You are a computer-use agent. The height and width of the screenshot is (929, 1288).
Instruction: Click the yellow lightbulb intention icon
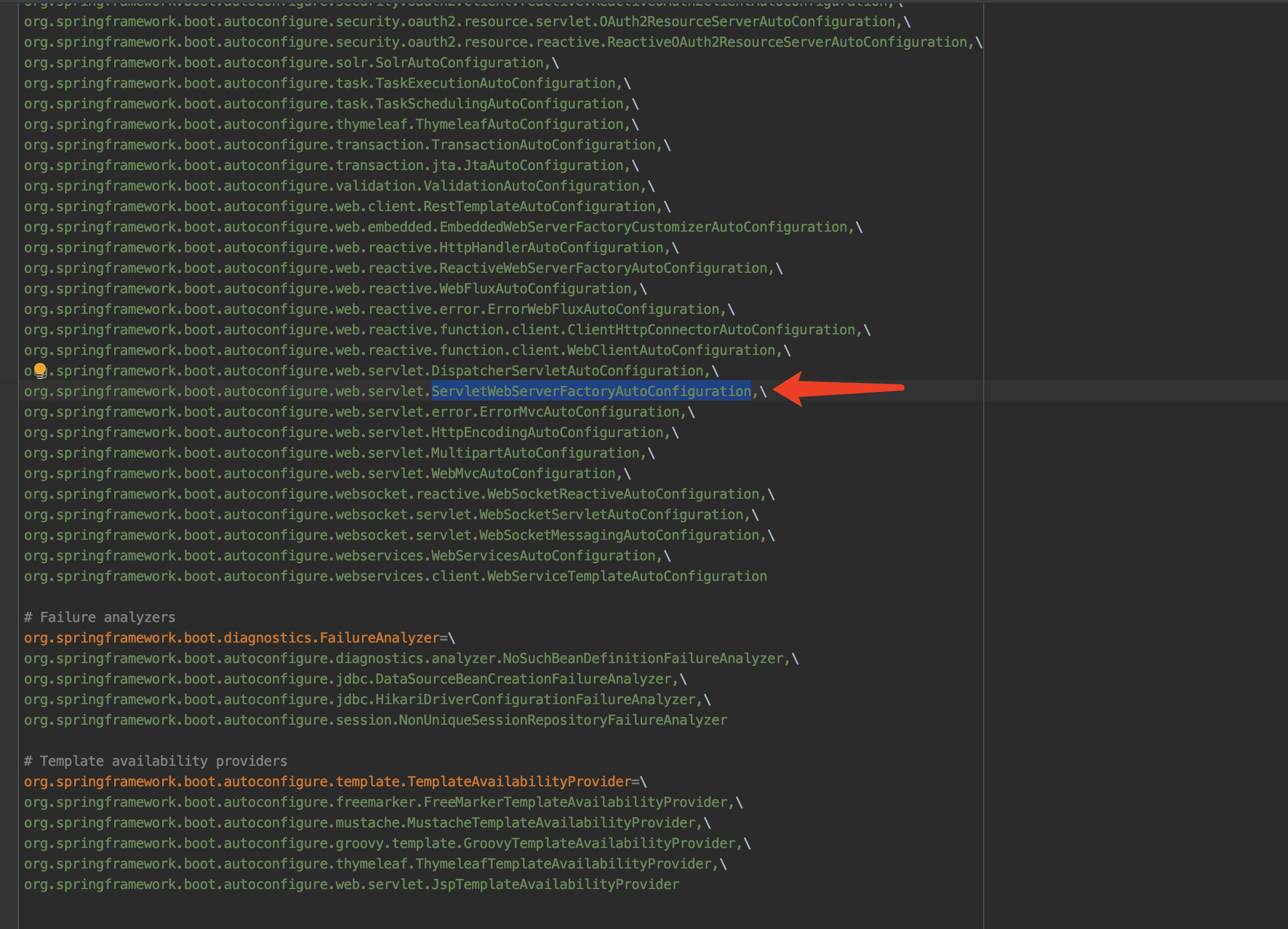click(40, 370)
